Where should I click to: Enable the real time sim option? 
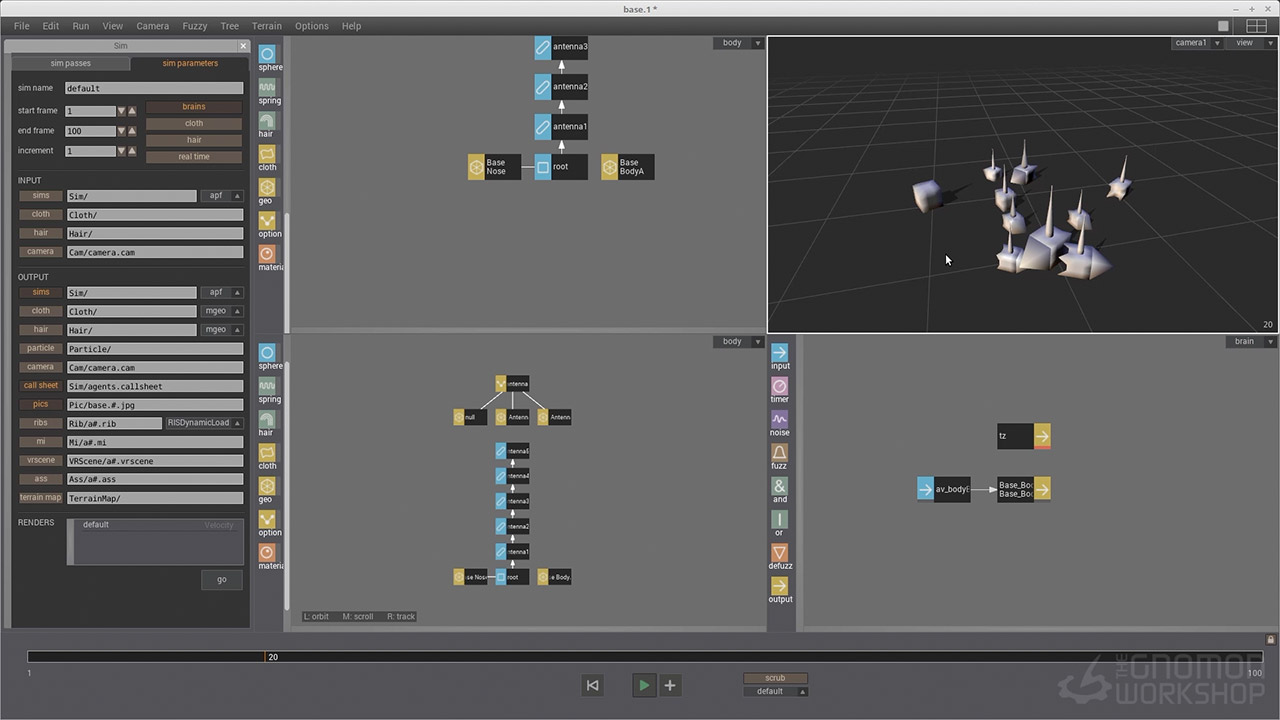194,157
